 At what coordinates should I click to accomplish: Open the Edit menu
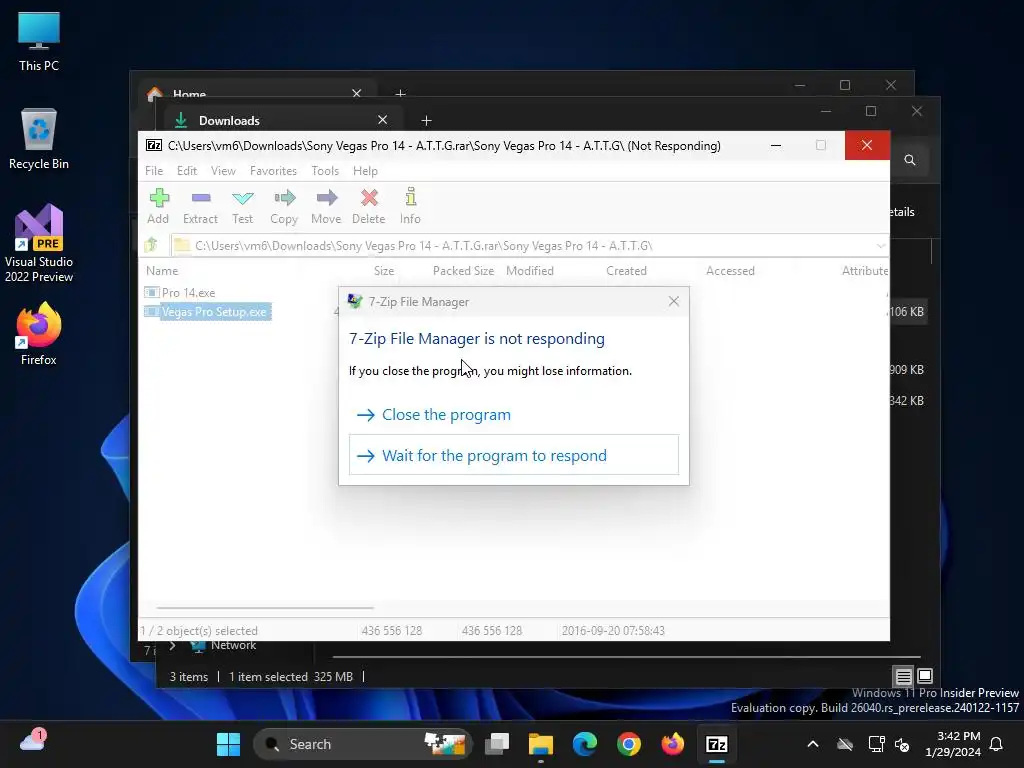(x=187, y=170)
